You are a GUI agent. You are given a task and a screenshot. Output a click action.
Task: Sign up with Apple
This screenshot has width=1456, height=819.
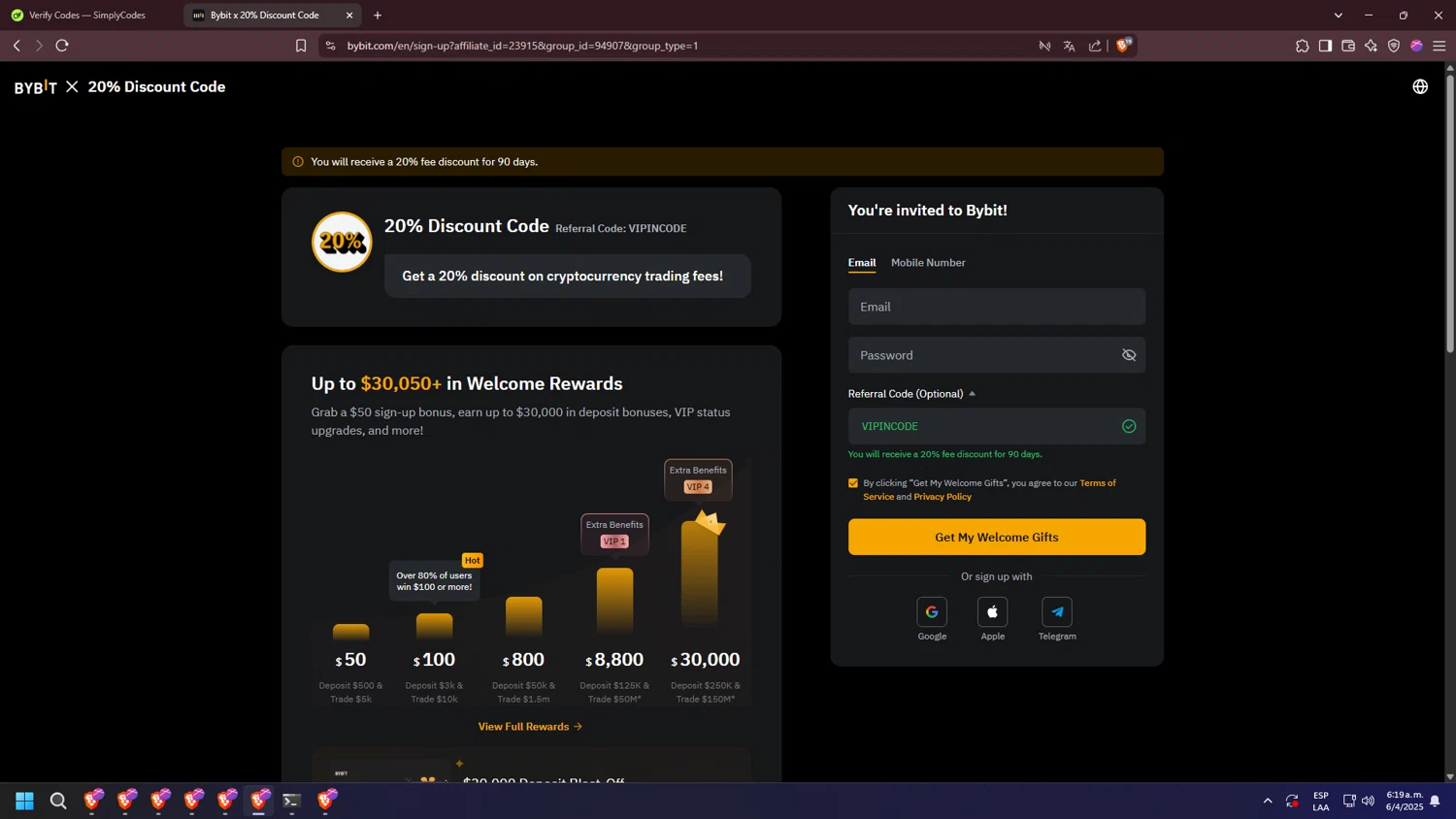[992, 612]
